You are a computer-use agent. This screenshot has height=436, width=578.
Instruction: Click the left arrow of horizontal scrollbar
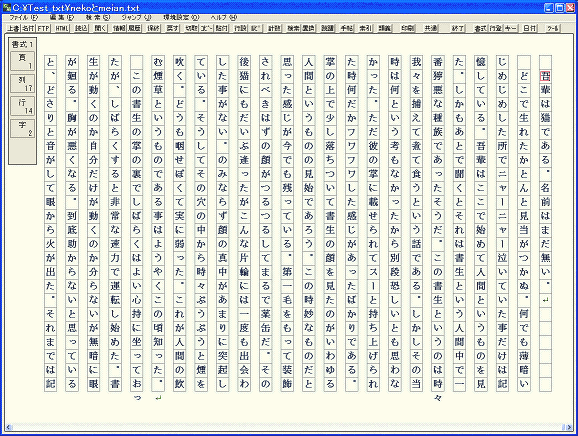(x=9, y=427)
